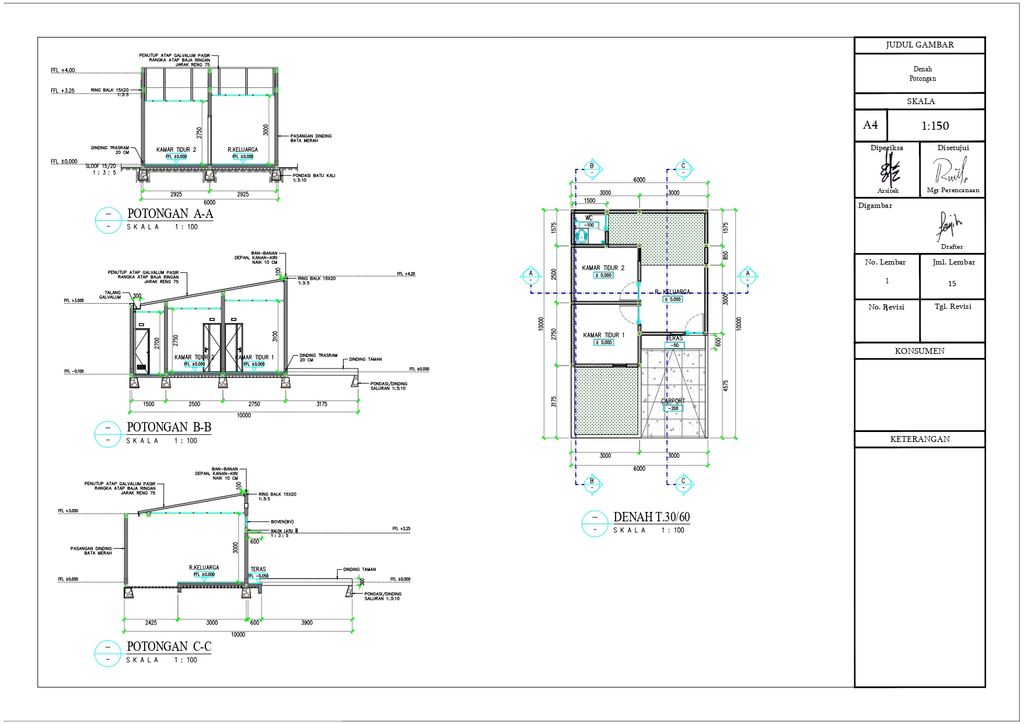Select the CARPORT label in the floor plan
Screen dimensions: 1024x724
point(673,401)
